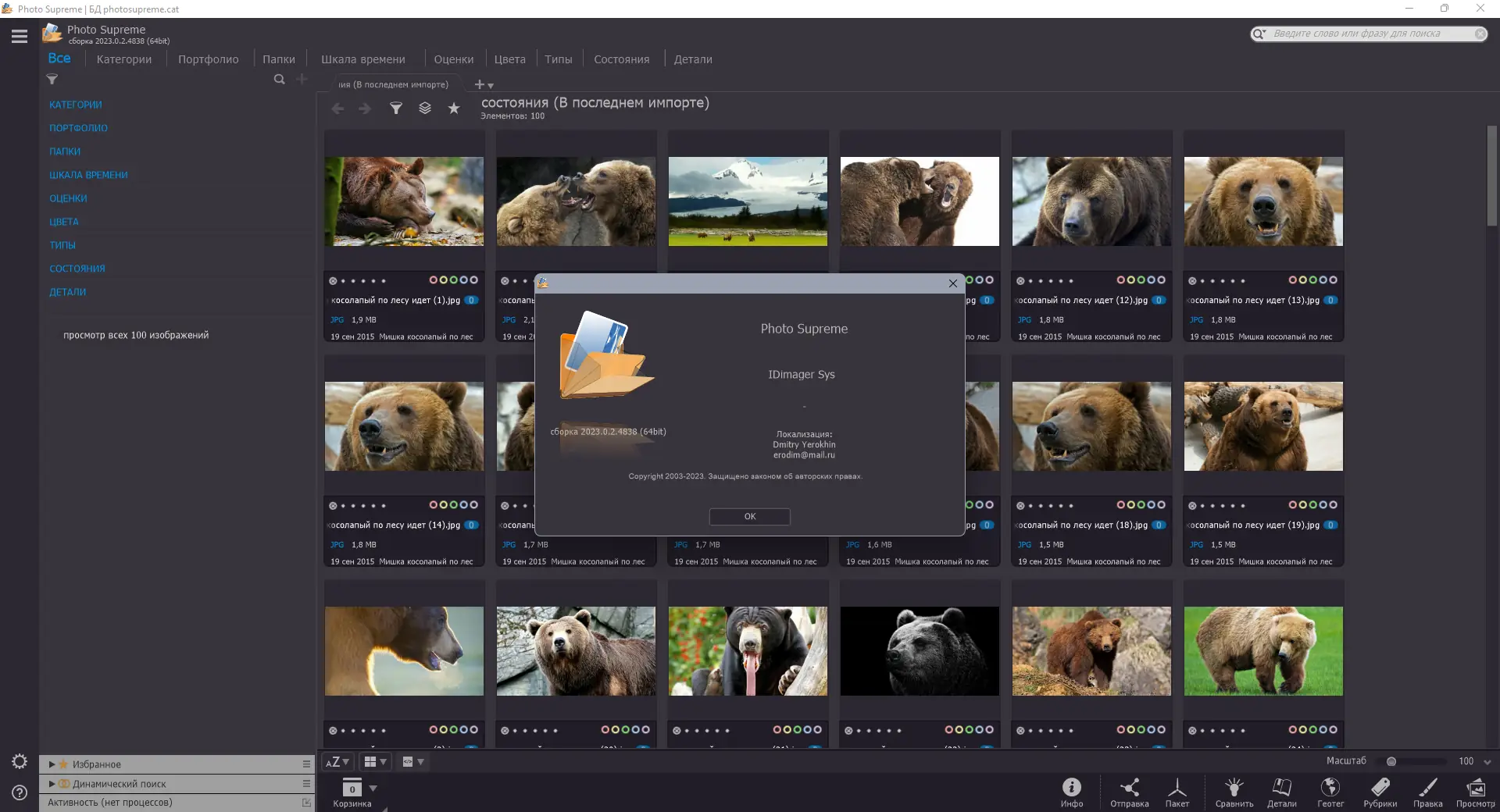This screenshot has height=812, width=1500.
Task: Open the ПАПКИ link in sidebar
Action: 65,151
